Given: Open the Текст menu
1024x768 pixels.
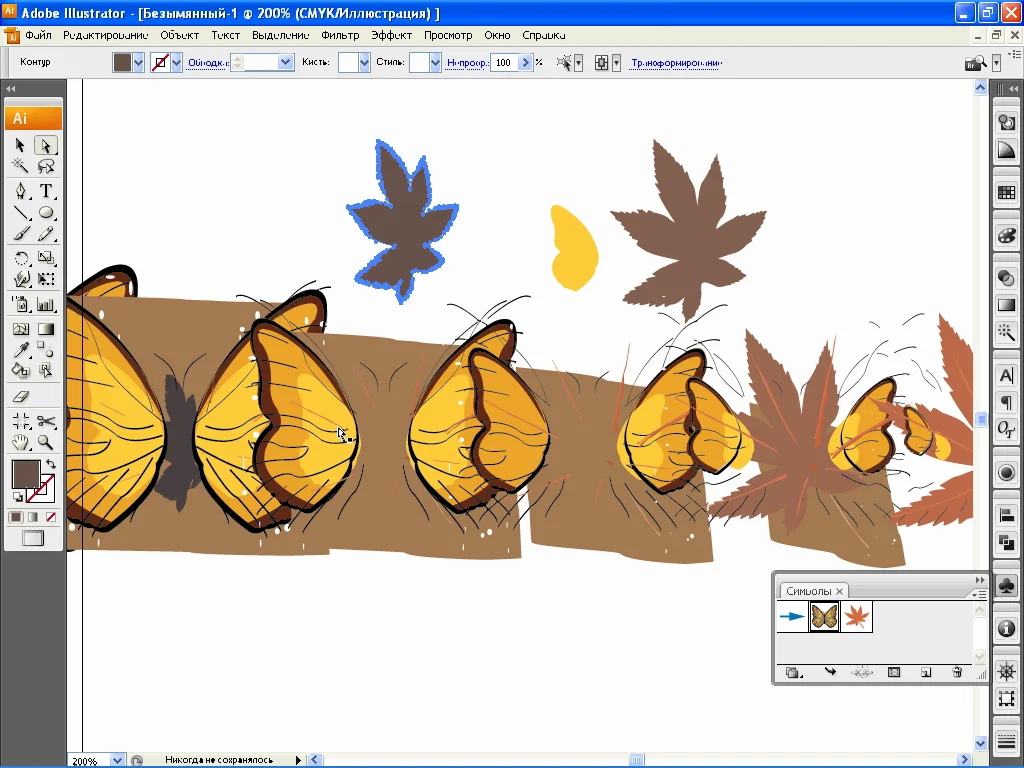Looking at the screenshot, I should [x=226, y=35].
